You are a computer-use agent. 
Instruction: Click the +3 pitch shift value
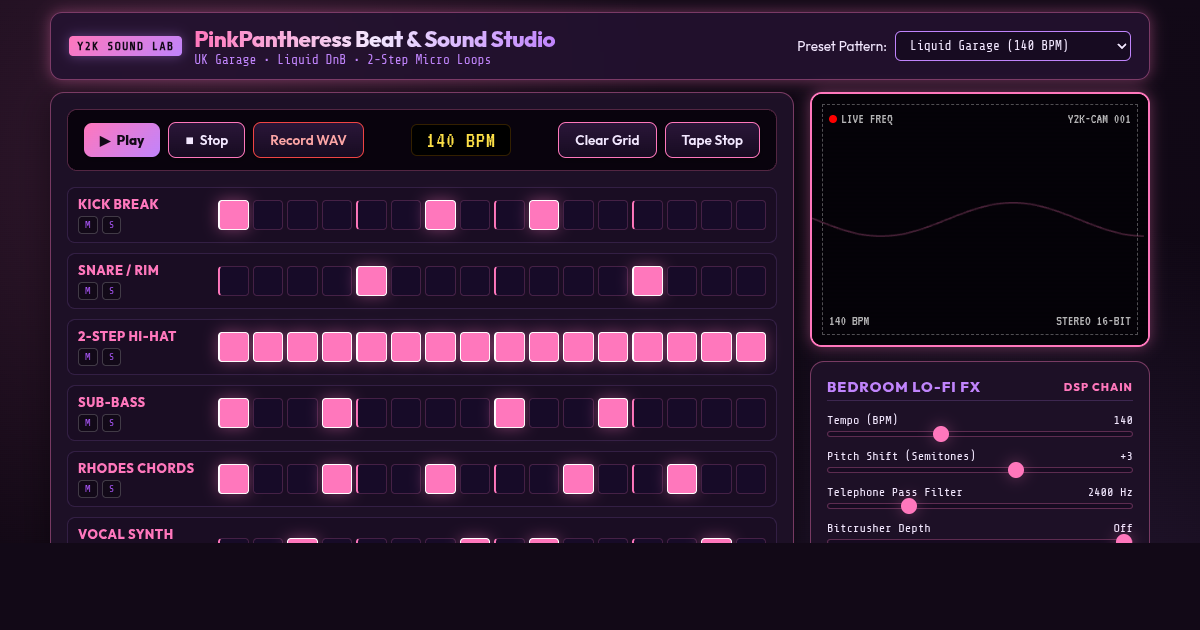1126,456
